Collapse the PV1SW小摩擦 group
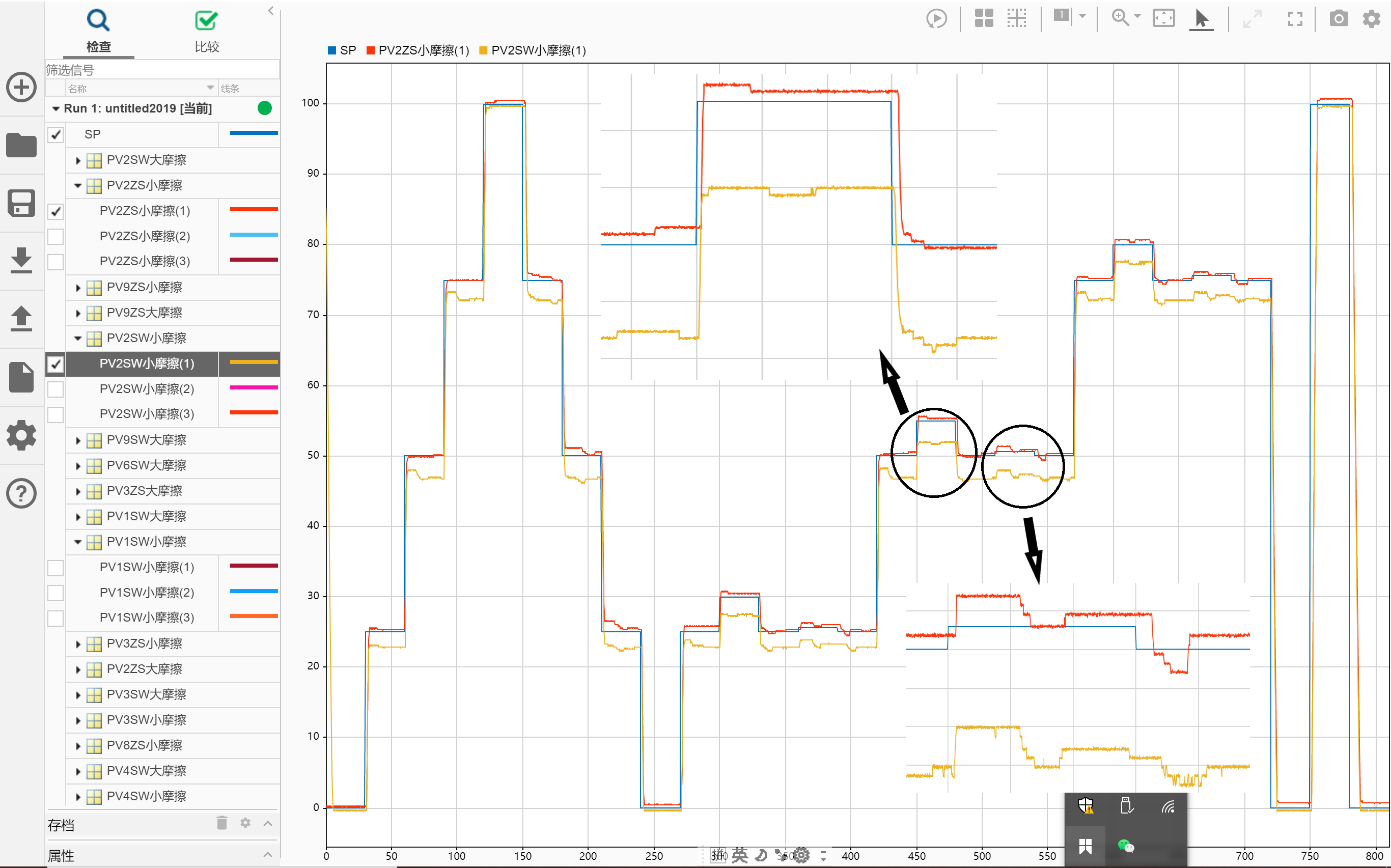The width and height of the screenshot is (1391, 868). [x=78, y=541]
